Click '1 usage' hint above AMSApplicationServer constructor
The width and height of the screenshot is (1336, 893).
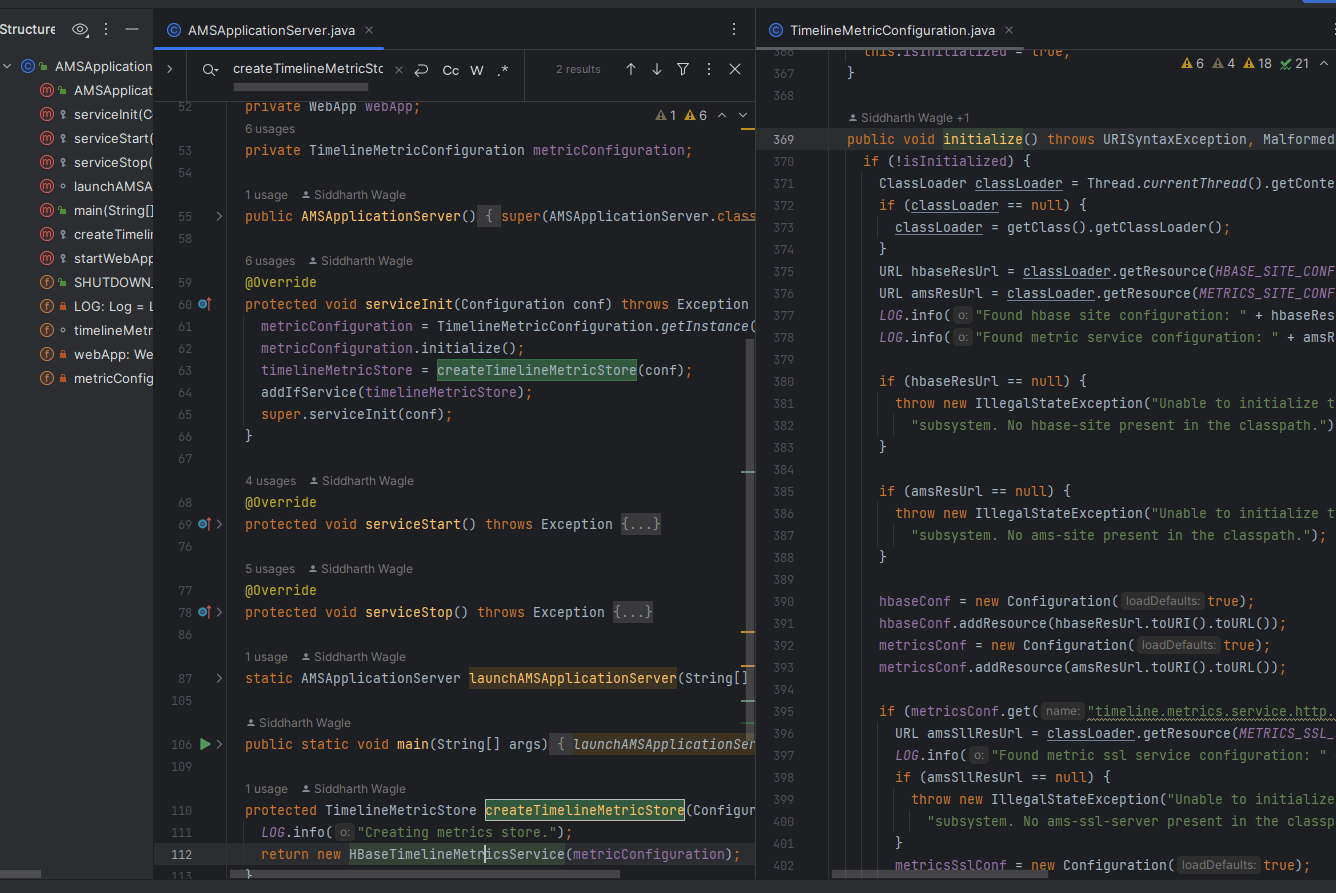tap(266, 195)
